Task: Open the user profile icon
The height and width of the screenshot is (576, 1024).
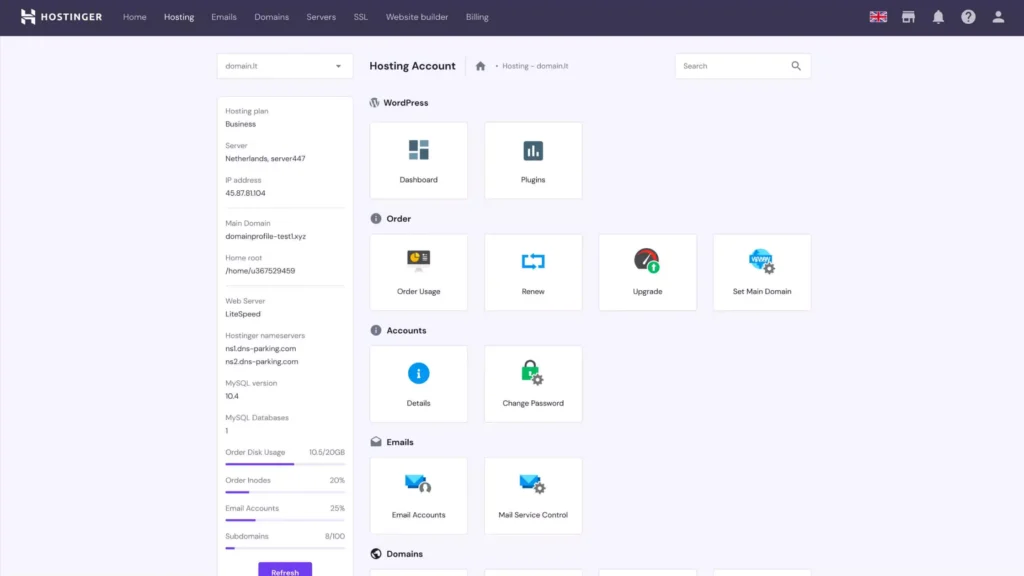Action: pos(999,17)
